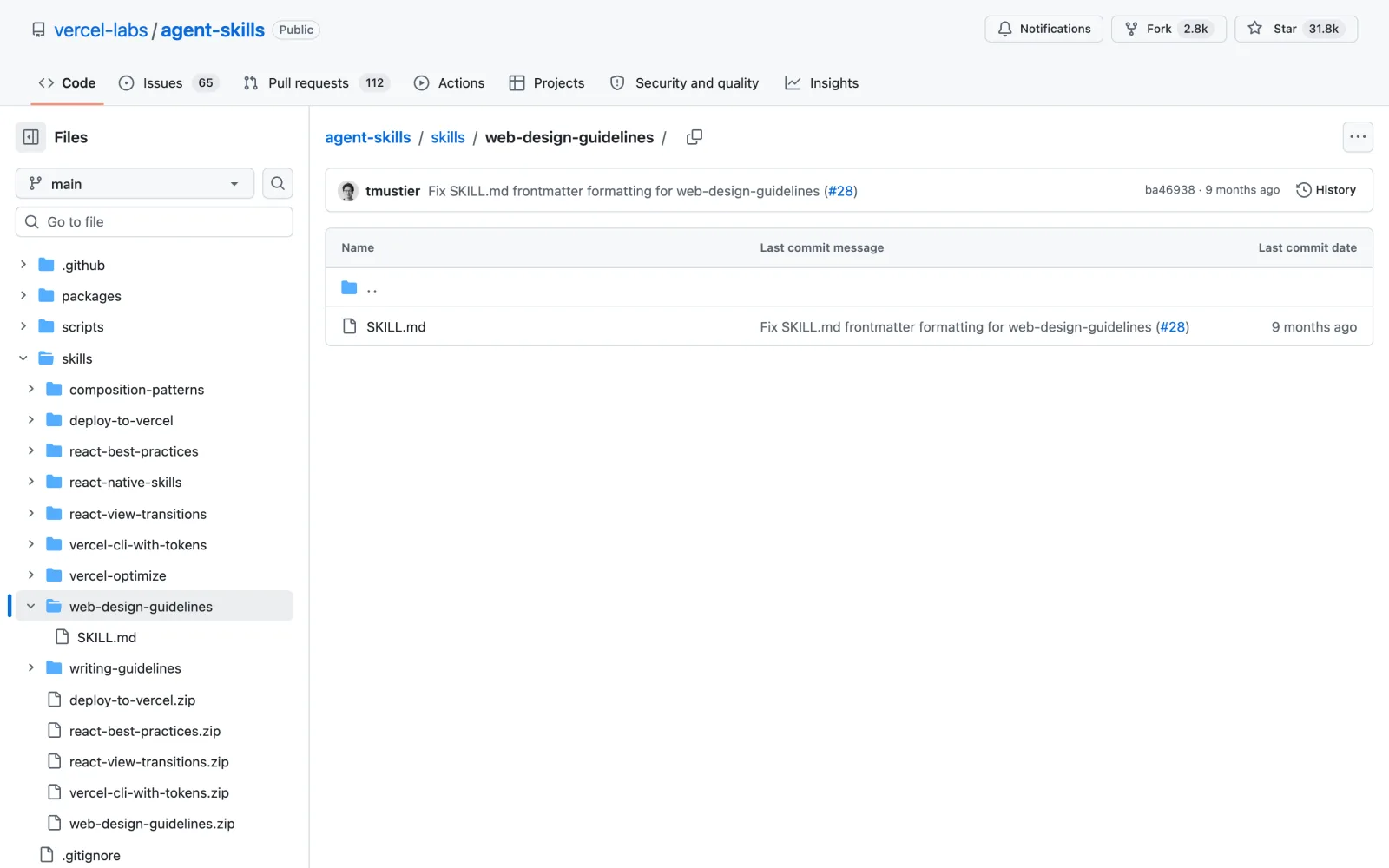Click the bell Notifications button
Viewport: 1389px width, 868px height.
tap(1043, 29)
